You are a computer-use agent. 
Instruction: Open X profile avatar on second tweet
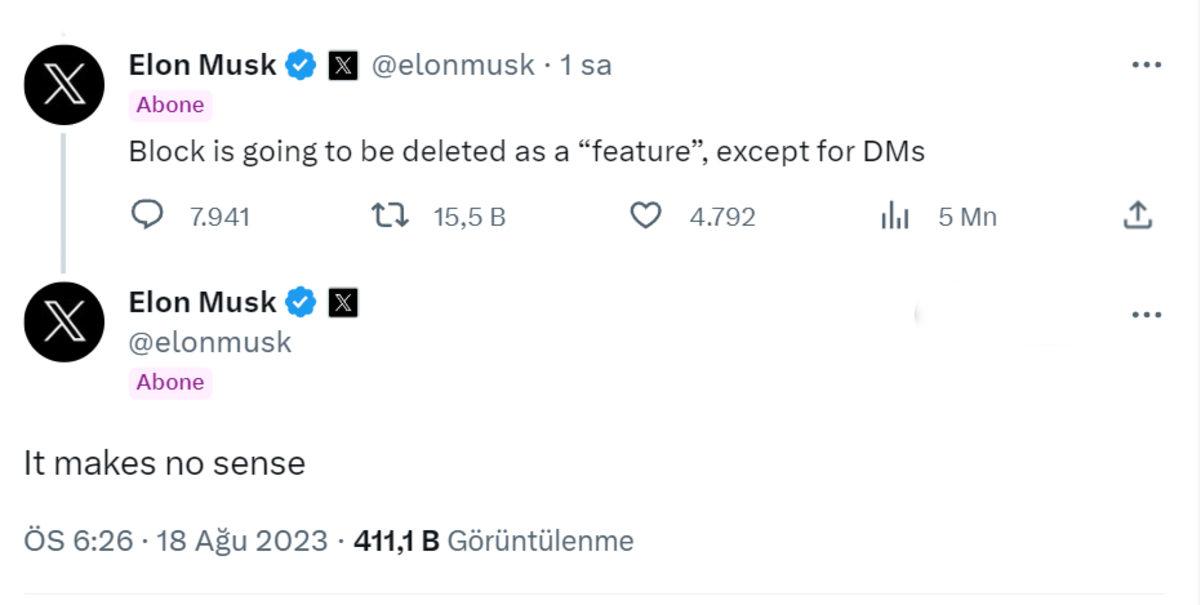pos(64,321)
